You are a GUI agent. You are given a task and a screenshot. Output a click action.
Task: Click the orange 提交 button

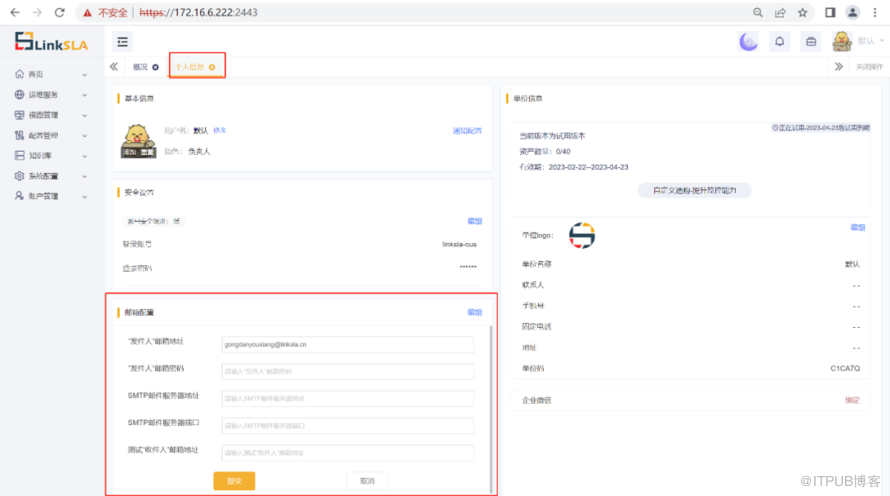tap(234, 481)
